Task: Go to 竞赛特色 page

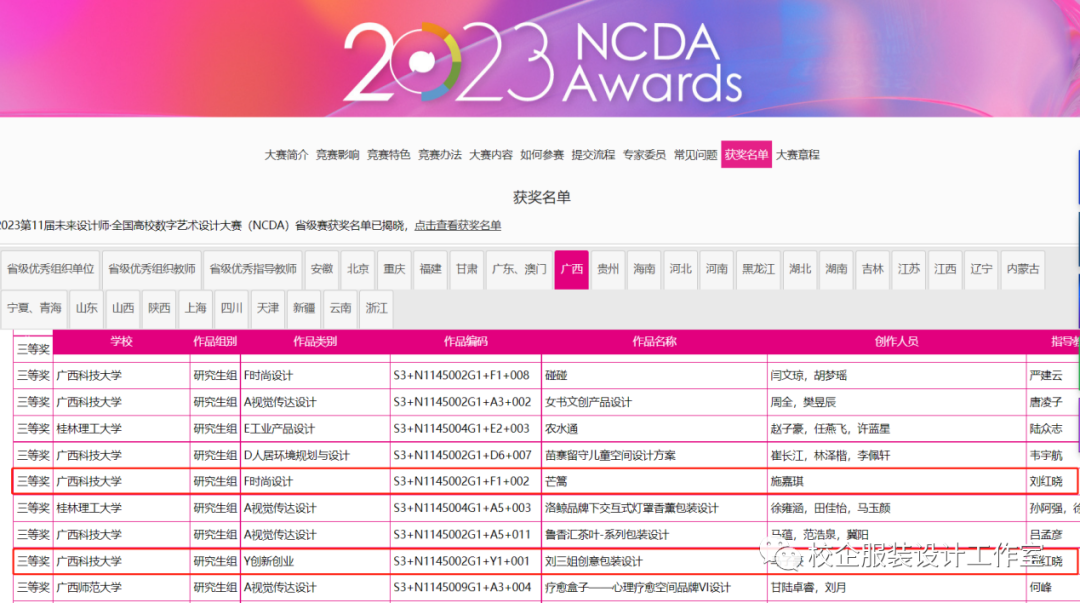Action: (388, 155)
